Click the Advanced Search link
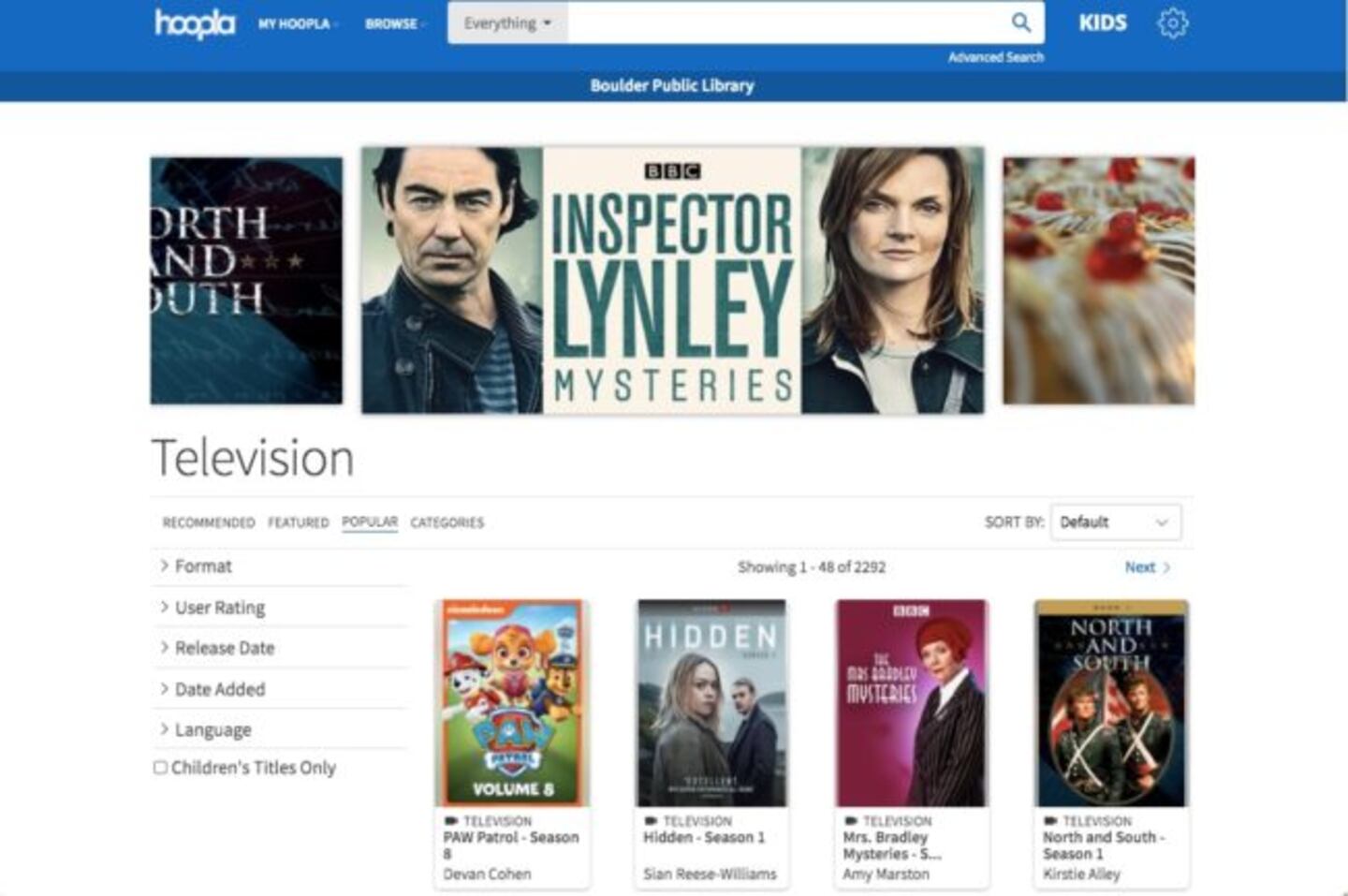Screen dimensions: 1348x896 [995, 57]
